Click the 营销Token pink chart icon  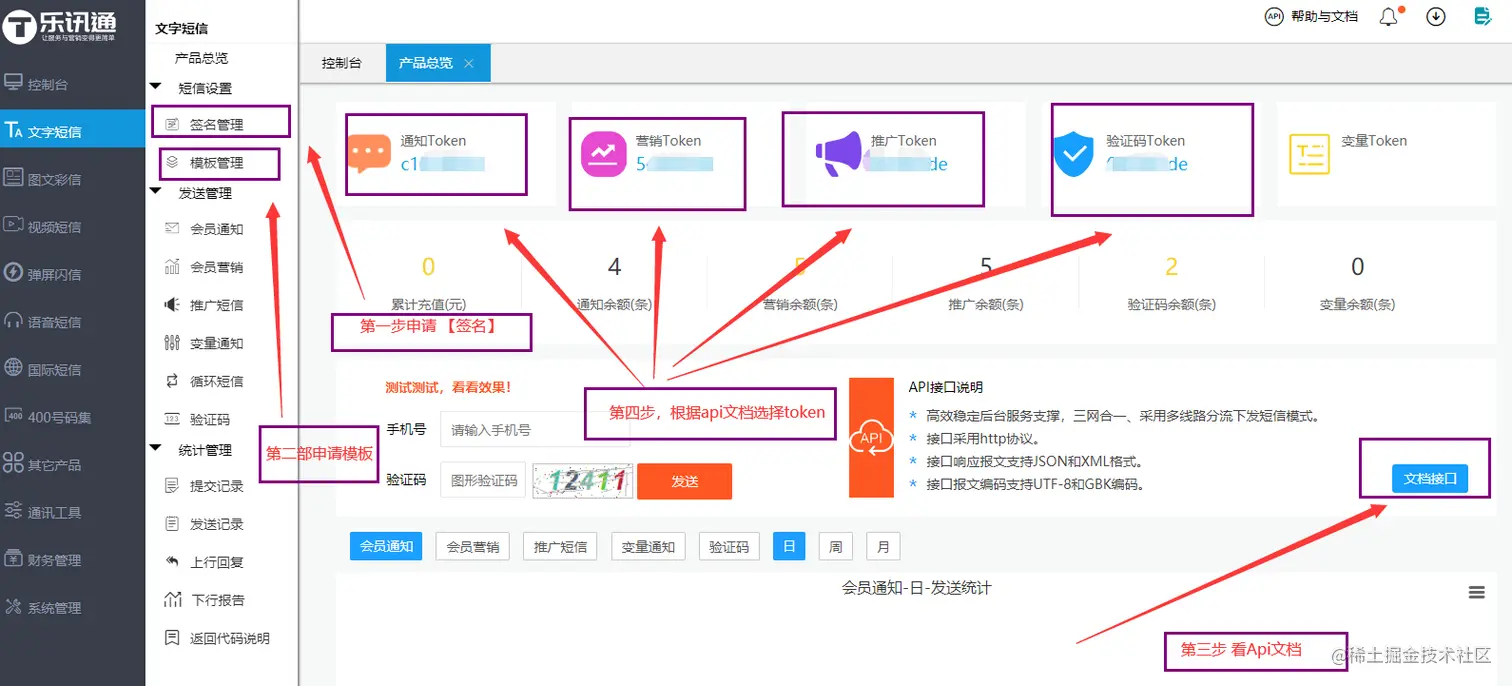pos(604,154)
